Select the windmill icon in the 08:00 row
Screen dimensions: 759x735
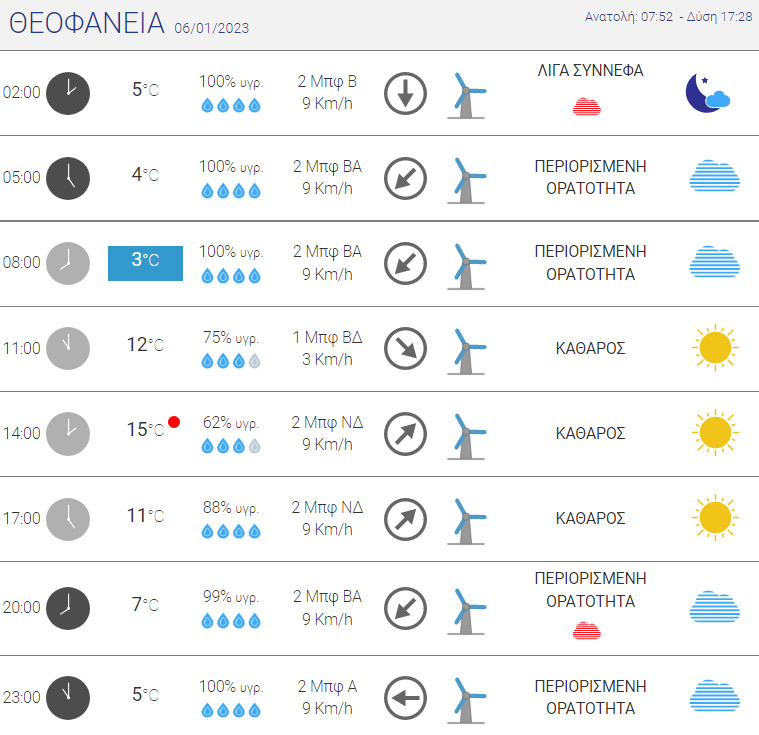click(x=466, y=266)
